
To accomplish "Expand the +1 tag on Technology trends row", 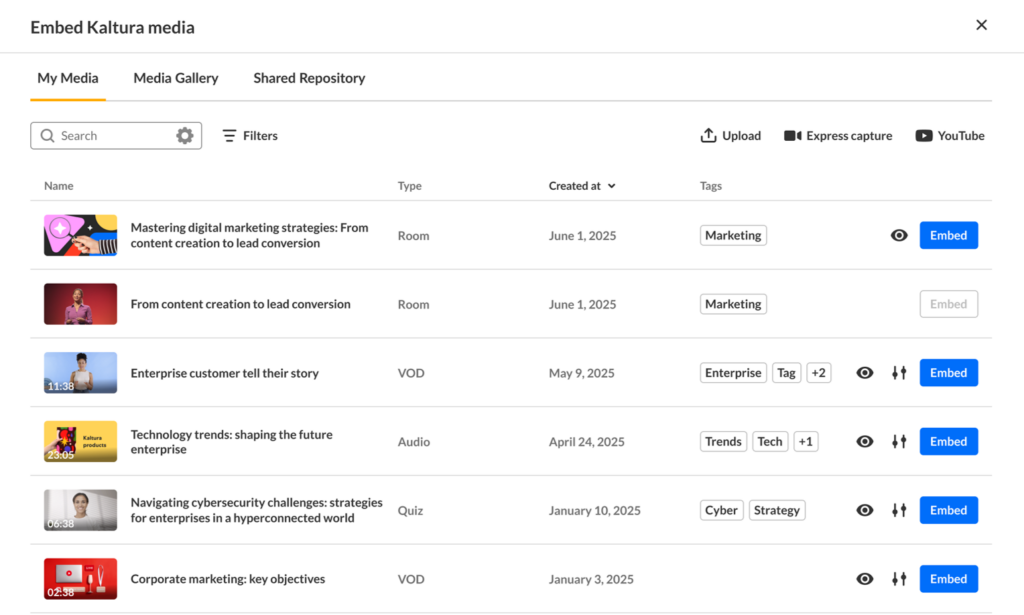I will (x=806, y=442).
